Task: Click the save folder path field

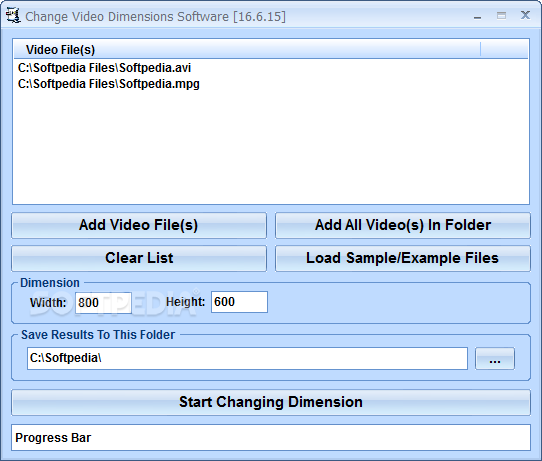Action: pos(247,358)
